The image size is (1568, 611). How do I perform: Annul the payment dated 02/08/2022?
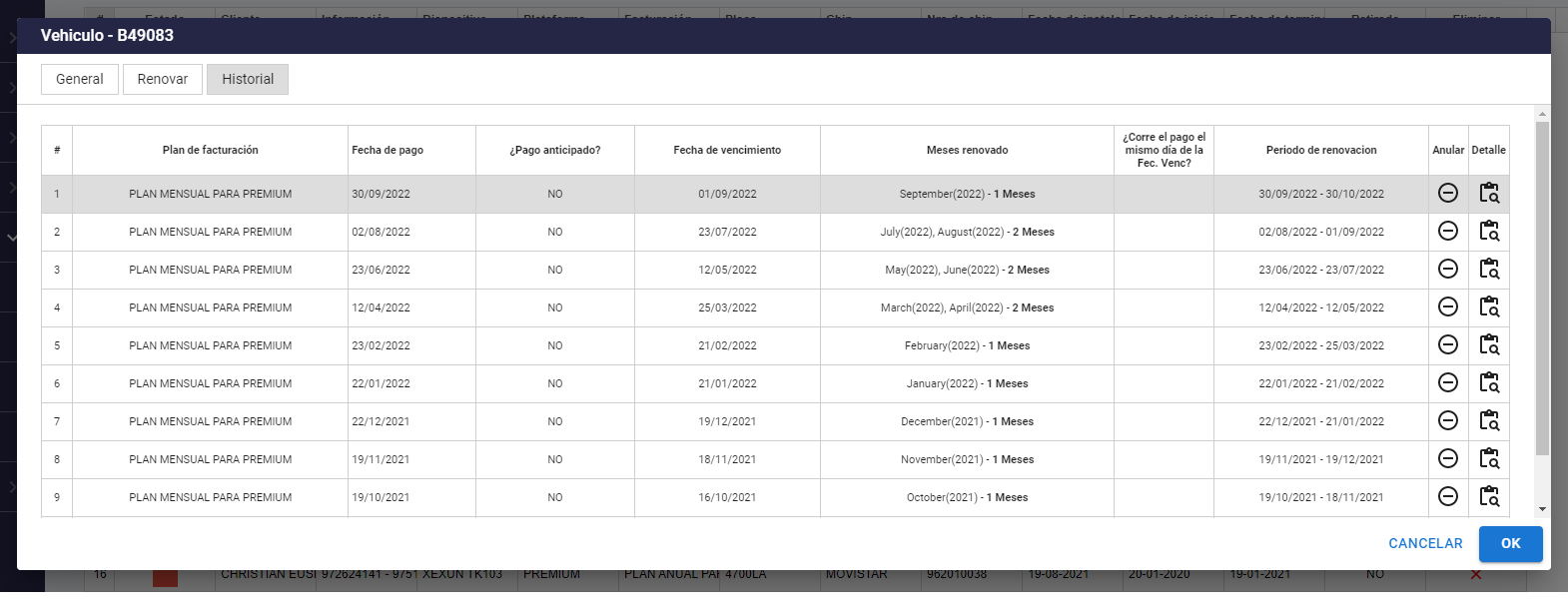click(x=1447, y=232)
